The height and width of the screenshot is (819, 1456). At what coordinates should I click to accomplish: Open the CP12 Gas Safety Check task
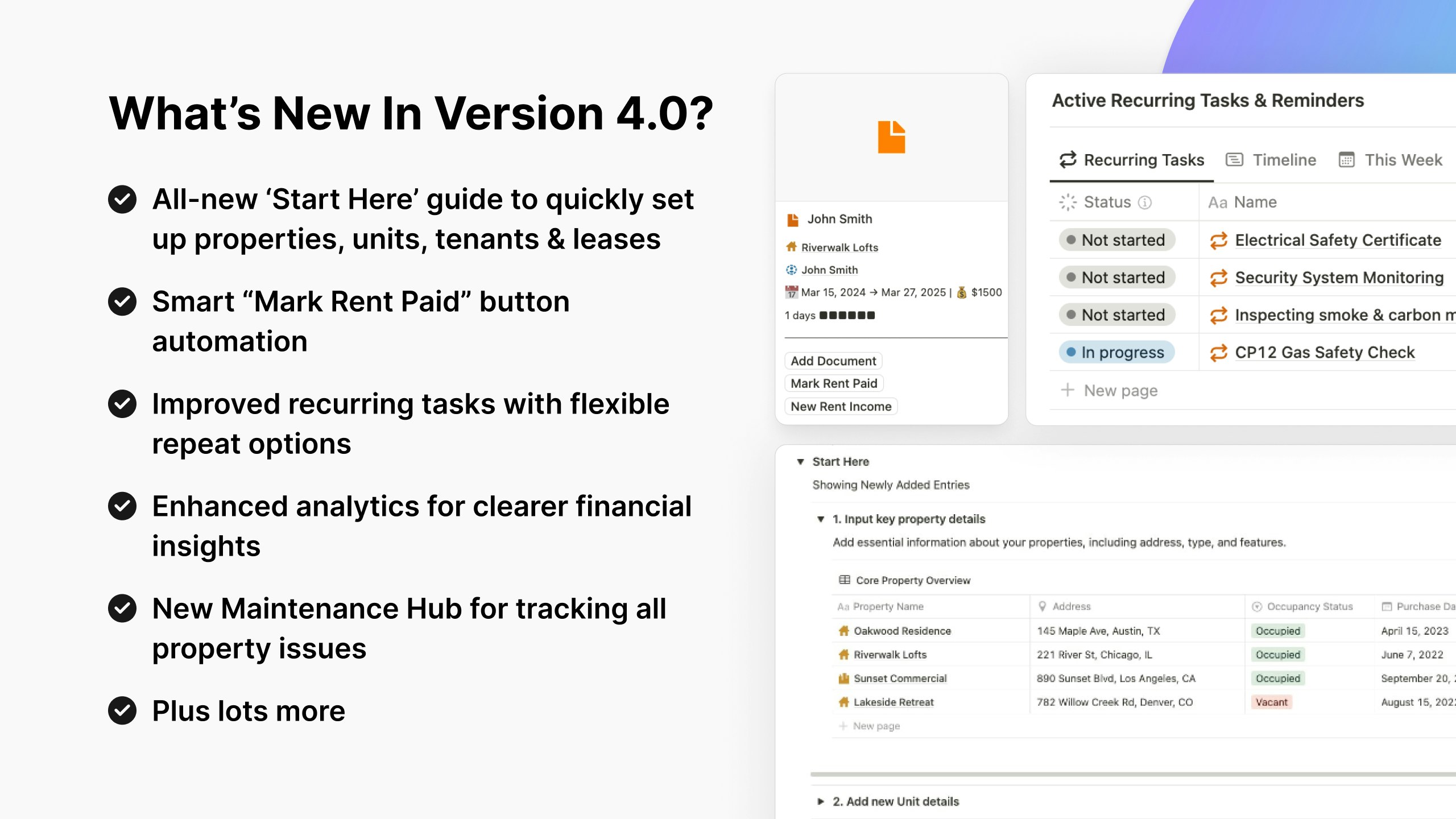pyautogui.click(x=1325, y=353)
